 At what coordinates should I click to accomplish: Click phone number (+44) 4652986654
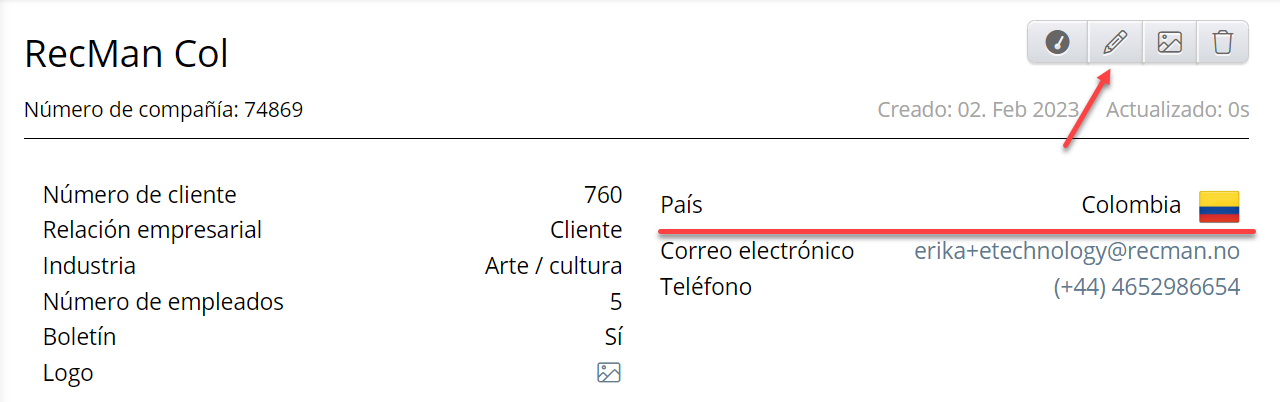(x=1146, y=288)
